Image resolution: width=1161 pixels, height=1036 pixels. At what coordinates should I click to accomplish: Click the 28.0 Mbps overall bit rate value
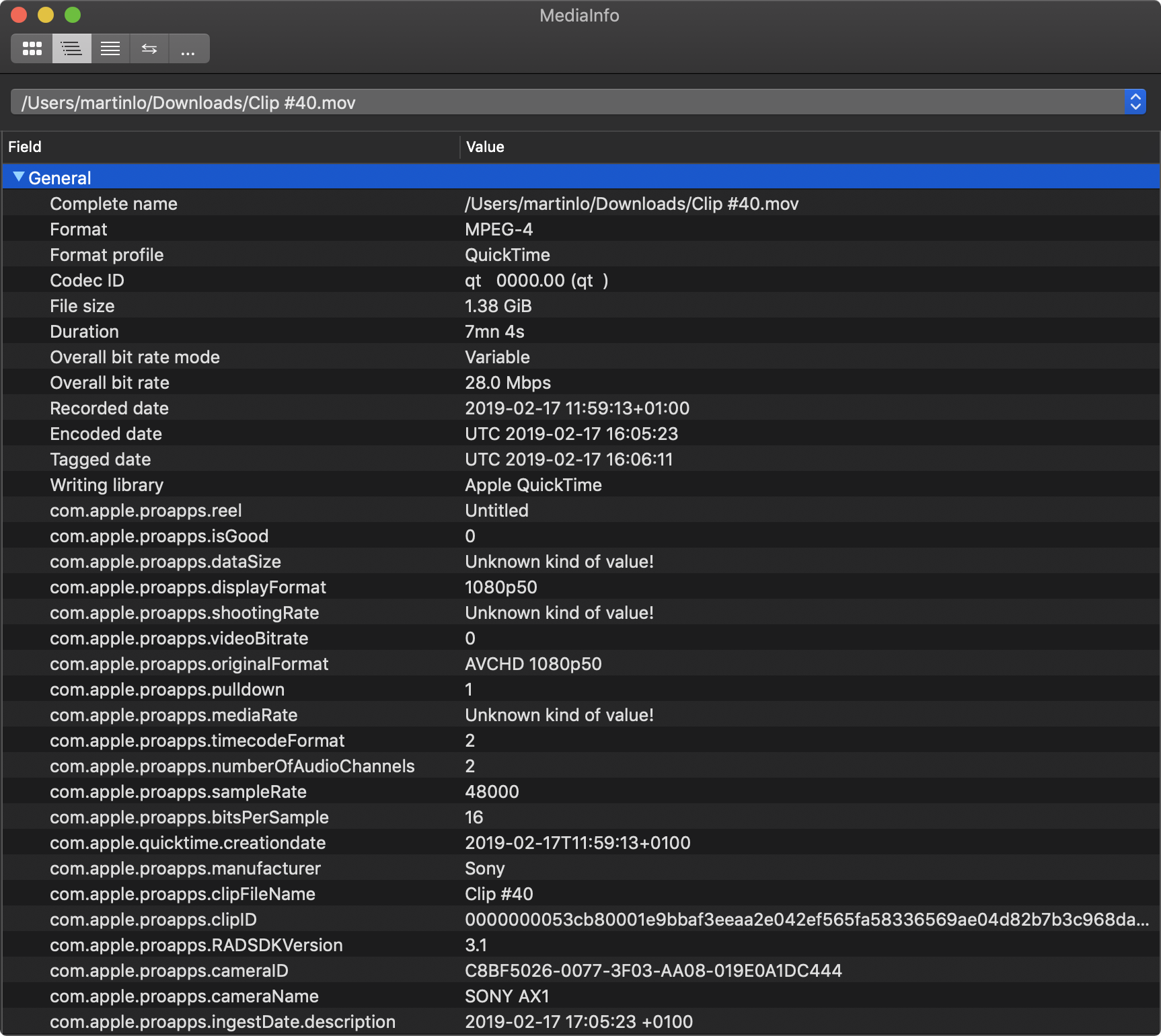(508, 383)
